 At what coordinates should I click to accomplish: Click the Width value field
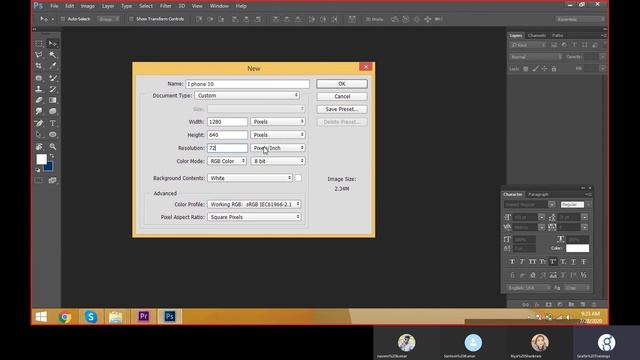point(227,122)
